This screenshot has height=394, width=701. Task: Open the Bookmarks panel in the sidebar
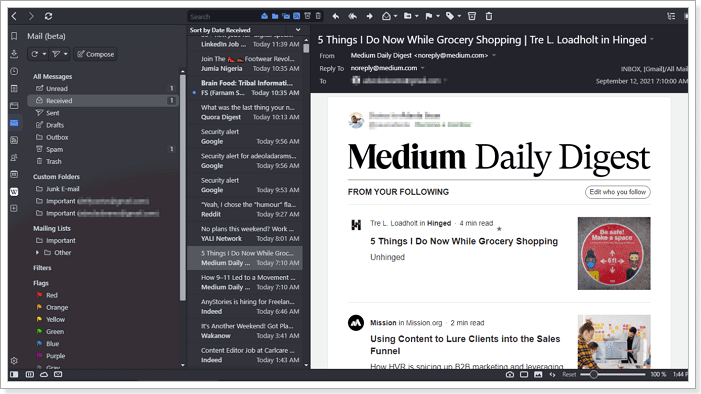click(x=14, y=36)
